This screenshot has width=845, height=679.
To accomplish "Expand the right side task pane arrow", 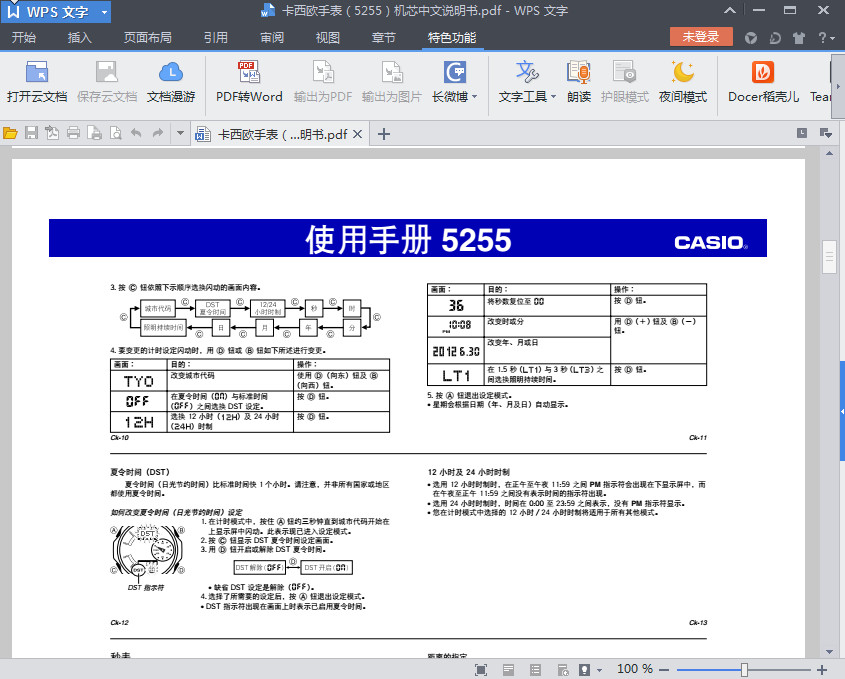I will pyautogui.click(x=842, y=412).
